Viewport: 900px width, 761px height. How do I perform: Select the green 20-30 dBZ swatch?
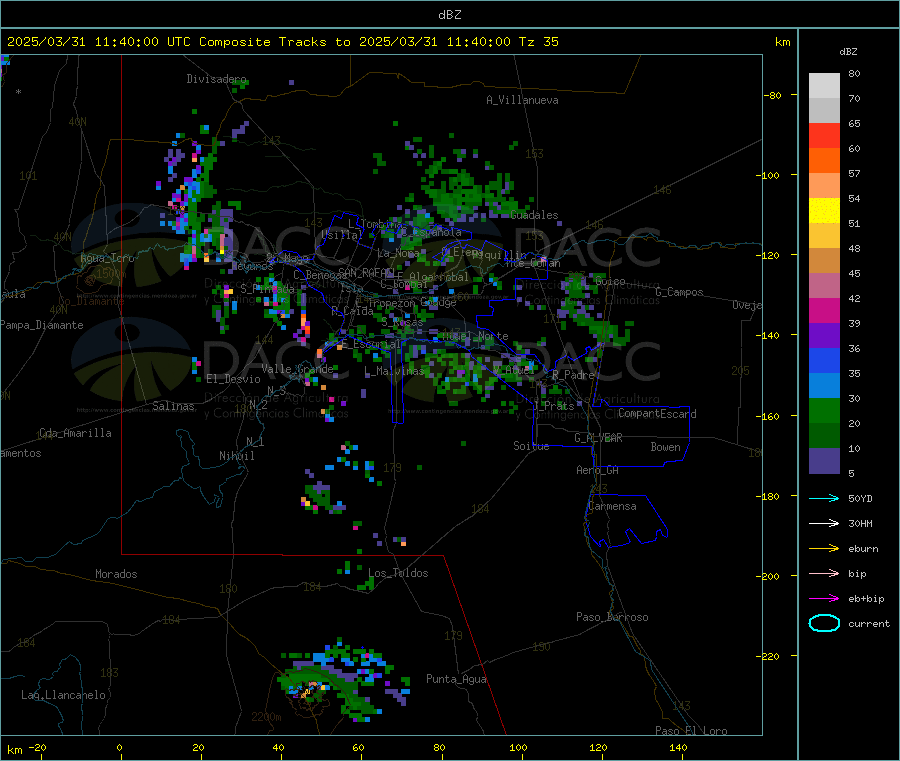click(x=824, y=411)
